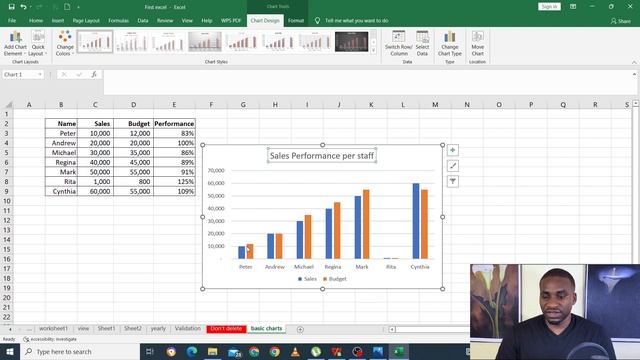Click the Share button
This screenshot has width=640, height=360.
[621, 21]
